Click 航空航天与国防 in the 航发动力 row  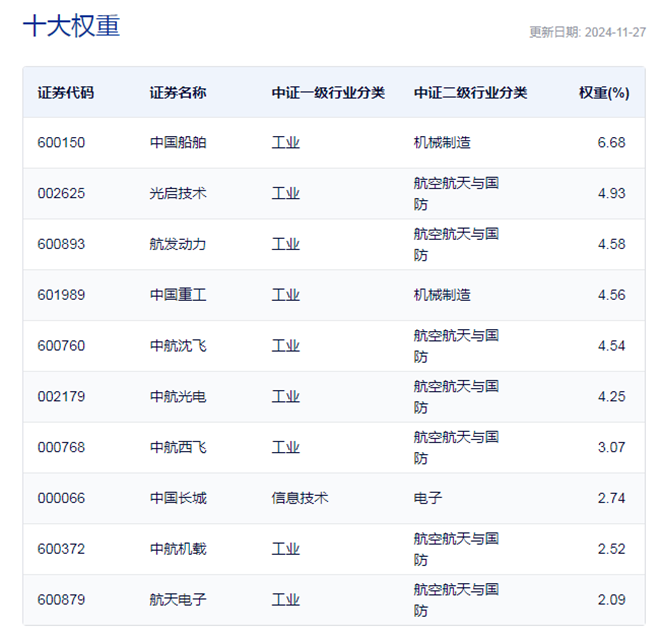[456, 244]
